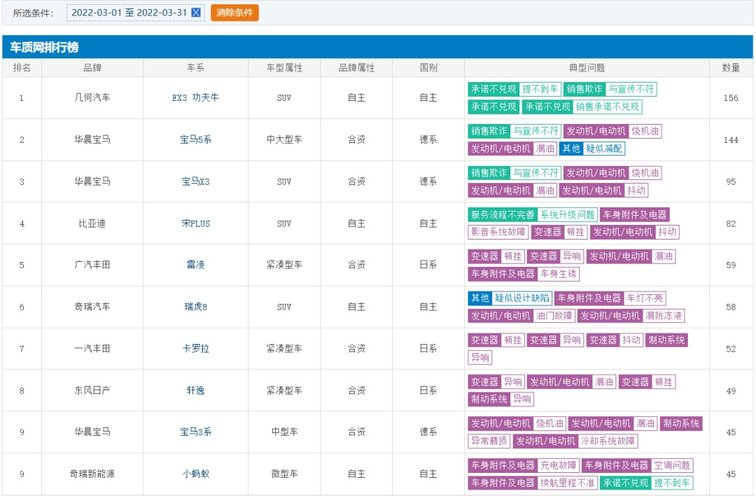Image resolution: width=756 pixels, height=496 pixels.
Task: Open the 宝马X3 car series link
Action: coord(195,182)
